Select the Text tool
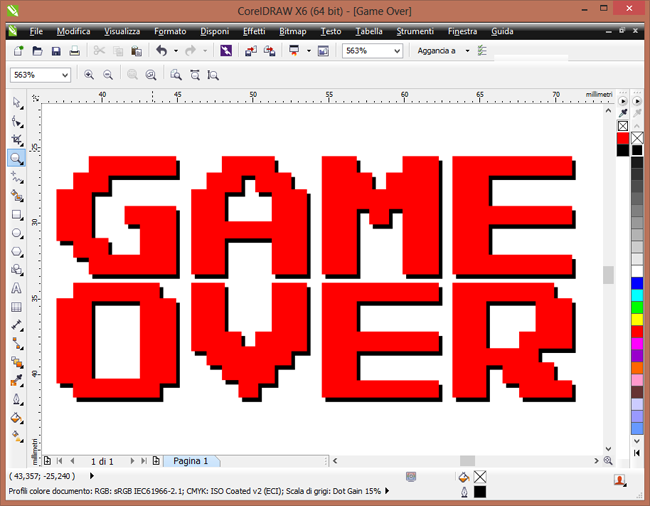 tap(16, 288)
